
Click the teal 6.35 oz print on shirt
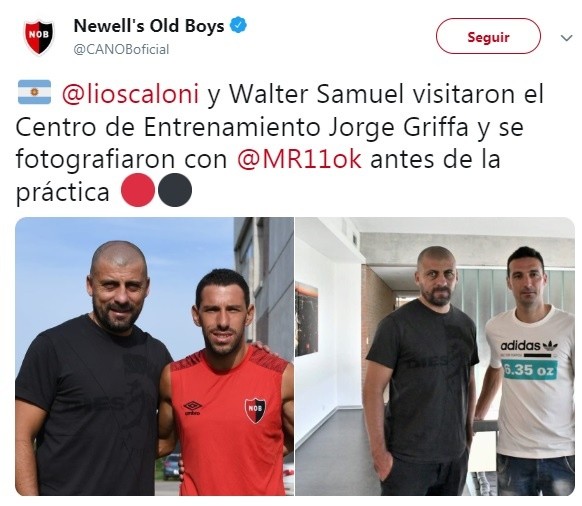(x=529, y=369)
